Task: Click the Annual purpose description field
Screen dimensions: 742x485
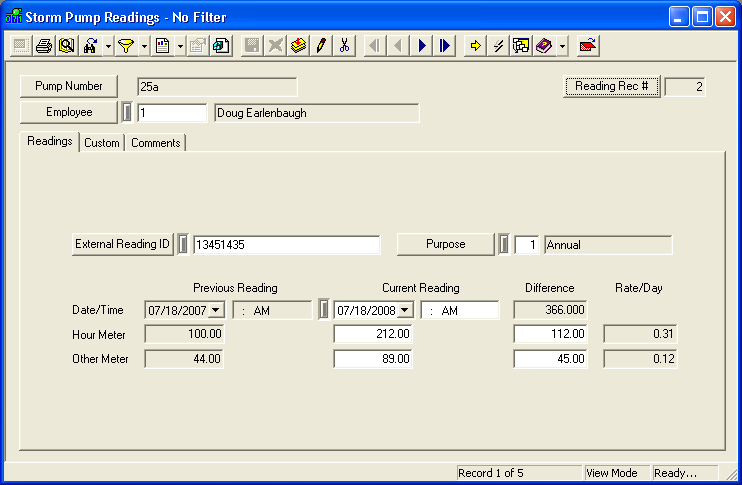Action: [608, 245]
